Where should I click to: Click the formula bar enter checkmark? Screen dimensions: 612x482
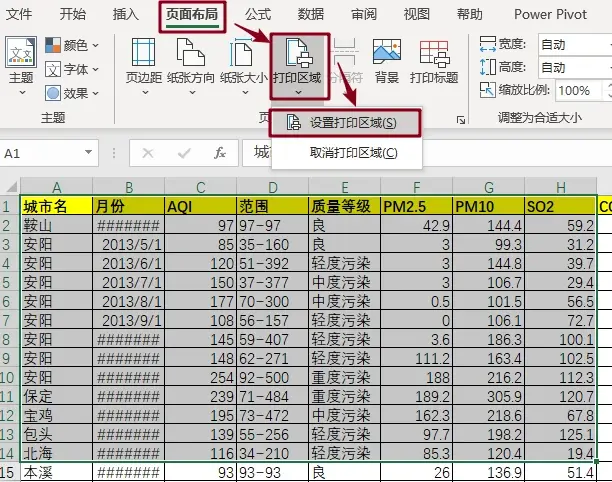click(184, 153)
